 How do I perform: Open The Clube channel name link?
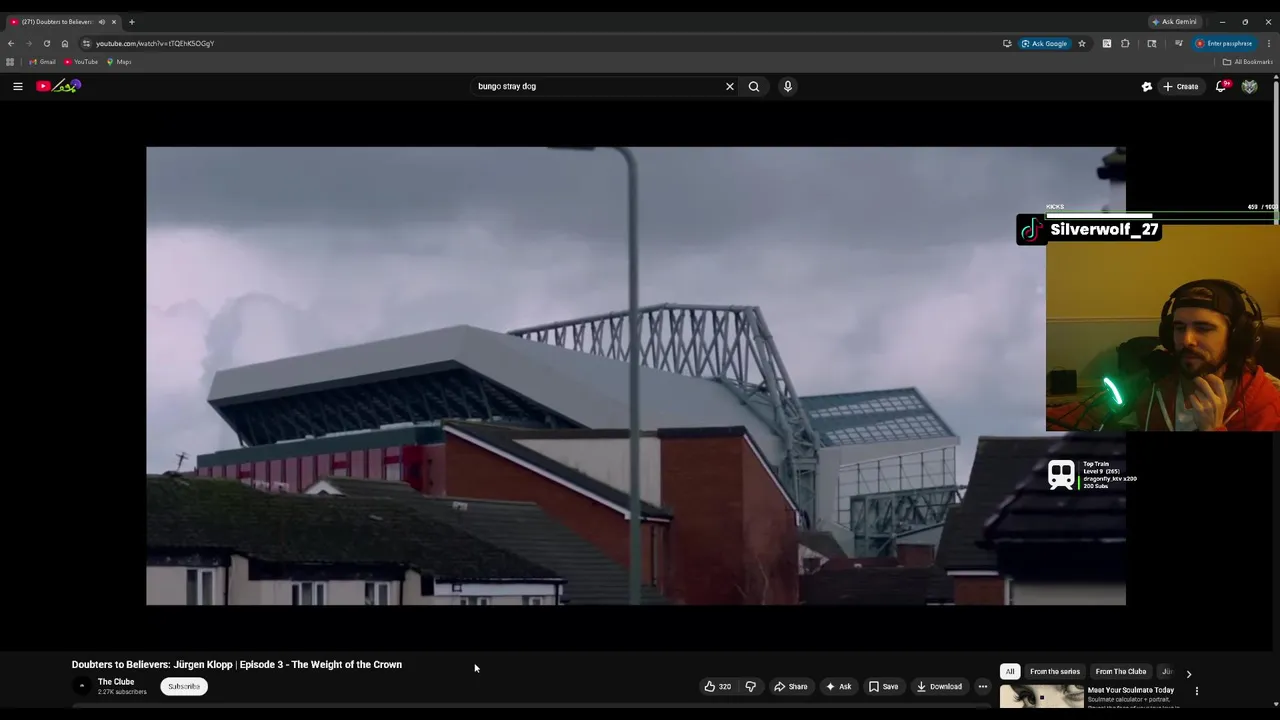click(116, 682)
